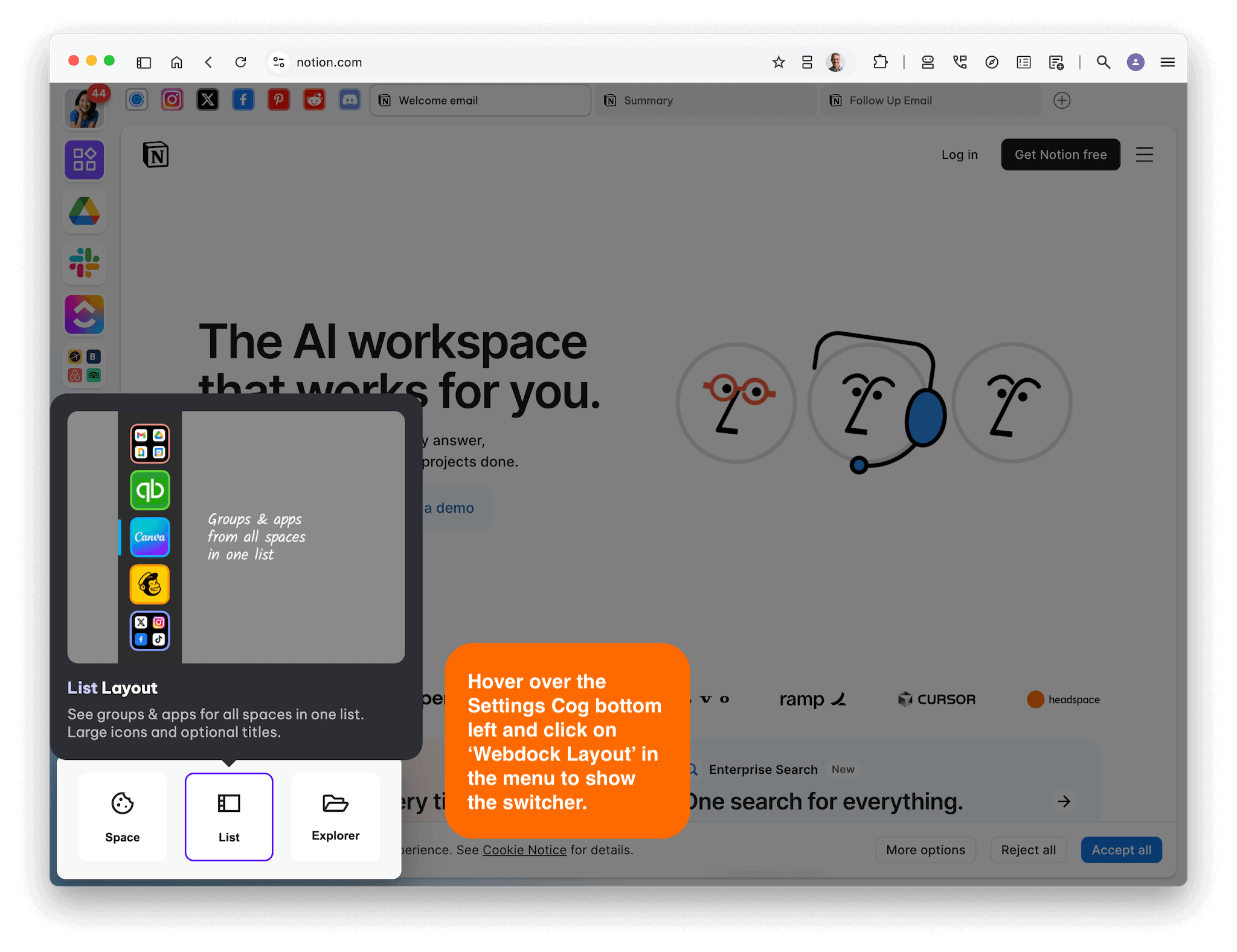Go to home page icon
Viewport: 1237px width, 952px height.
pos(176,62)
